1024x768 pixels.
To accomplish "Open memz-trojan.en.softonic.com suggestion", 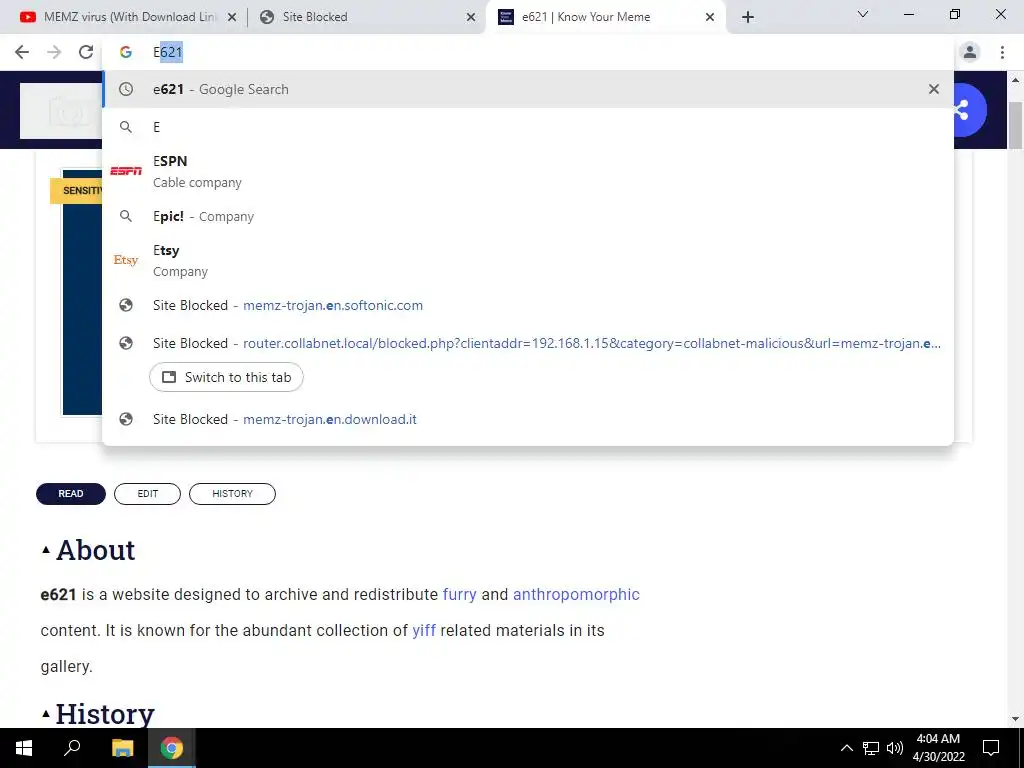I will [528, 305].
